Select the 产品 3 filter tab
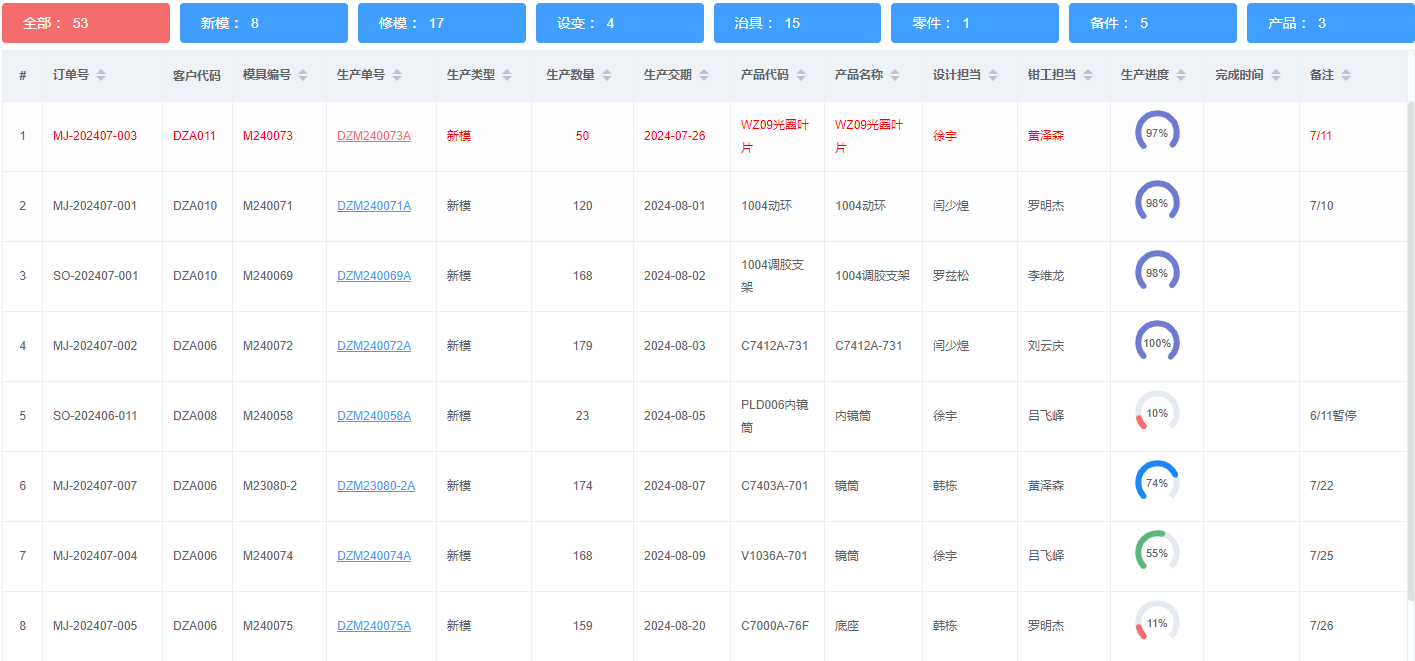Screen dimensions: 1415x661 click(x=1331, y=23)
